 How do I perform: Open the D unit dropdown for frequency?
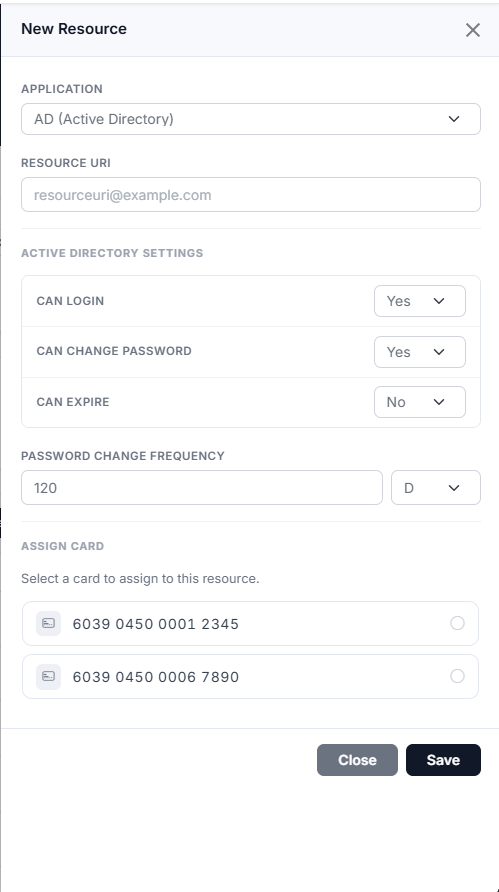tap(436, 488)
